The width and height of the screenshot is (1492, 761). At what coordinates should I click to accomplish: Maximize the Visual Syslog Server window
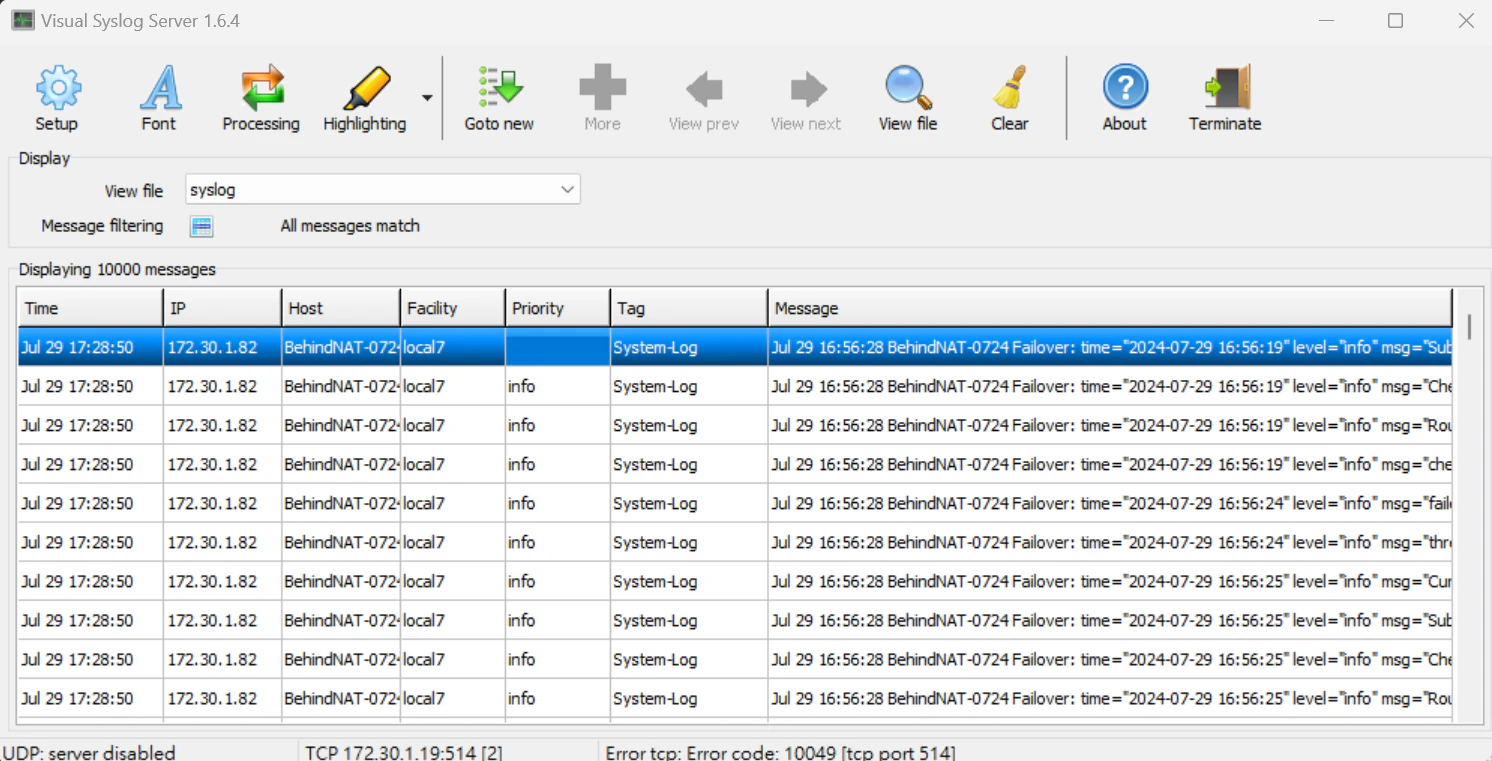(x=1395, y=20)
